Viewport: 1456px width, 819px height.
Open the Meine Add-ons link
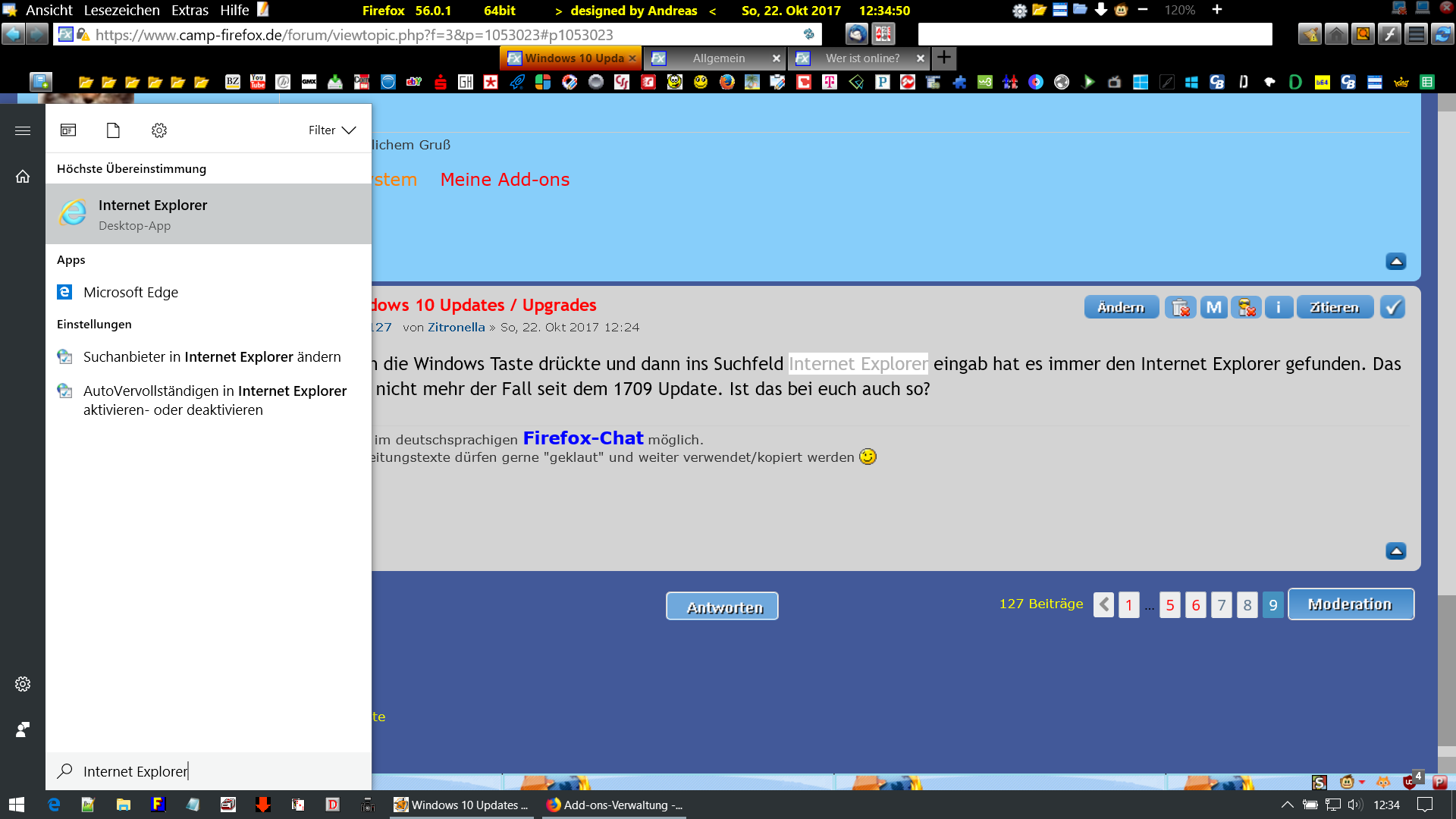point(504,180)
